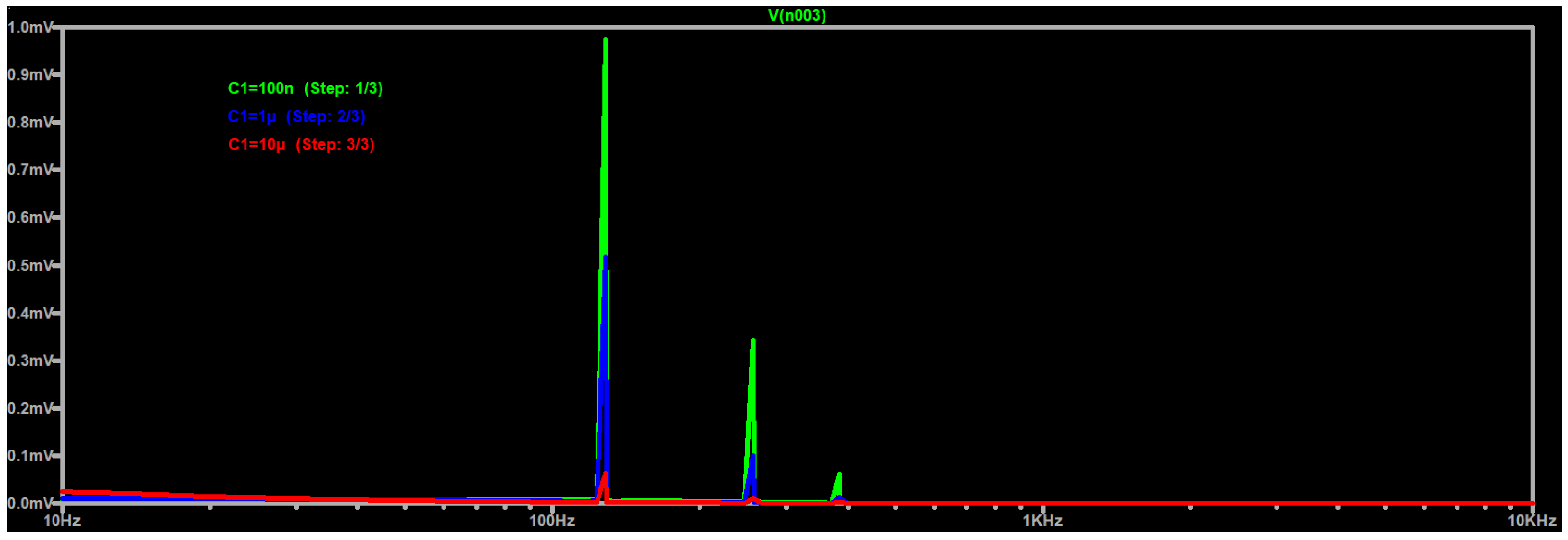
Task: Click the 0.2mV vertical axis label
Action: click(30, 408)
